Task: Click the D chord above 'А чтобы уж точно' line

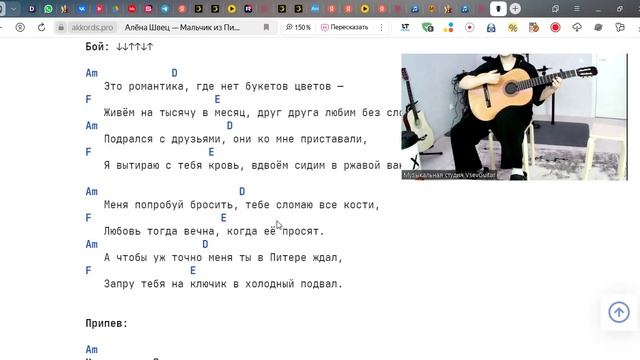Action: [205, 244]
